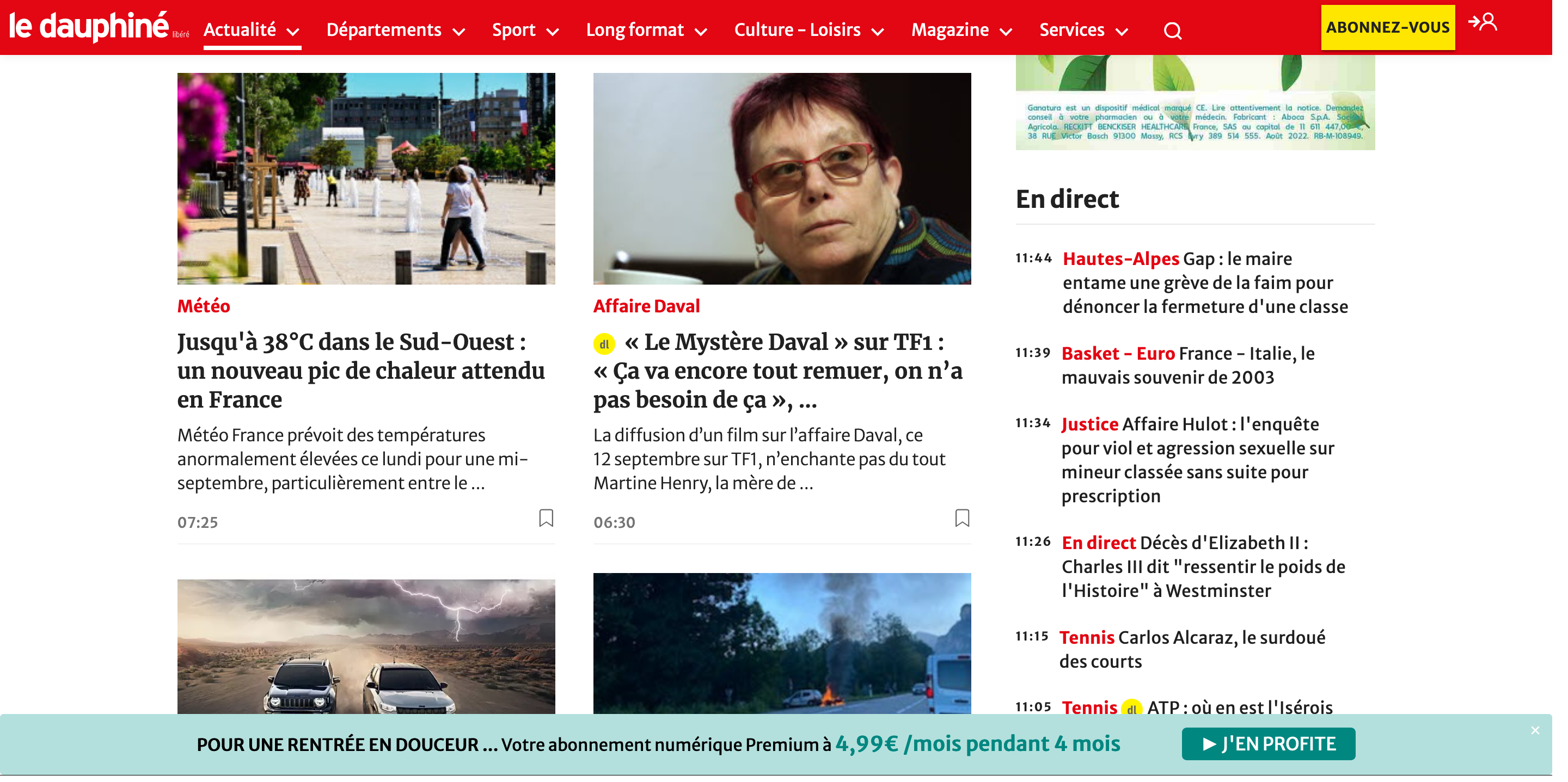Bookmark the Mystère Daval article

[x=961, y=518]
